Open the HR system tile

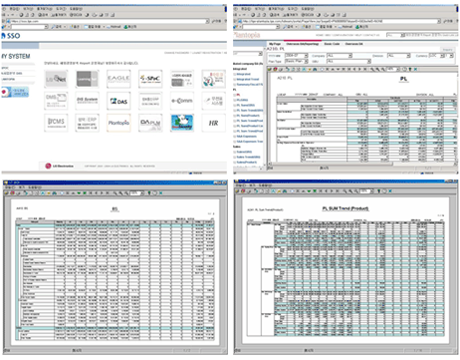coord(213,123)
